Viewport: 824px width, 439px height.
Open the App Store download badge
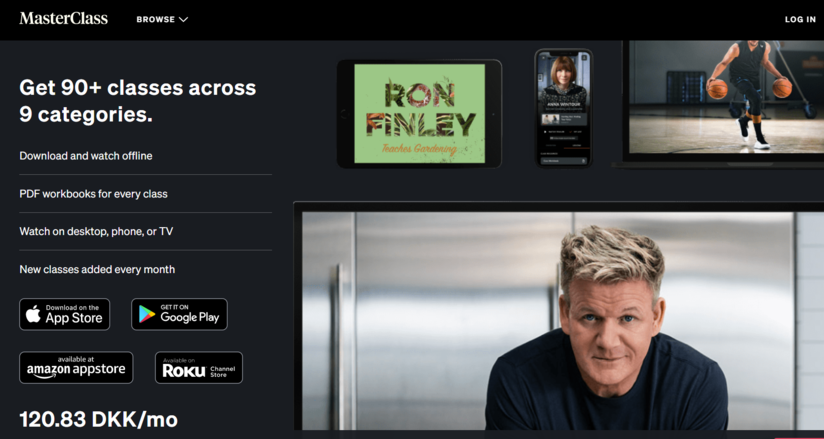click(65, 314)
